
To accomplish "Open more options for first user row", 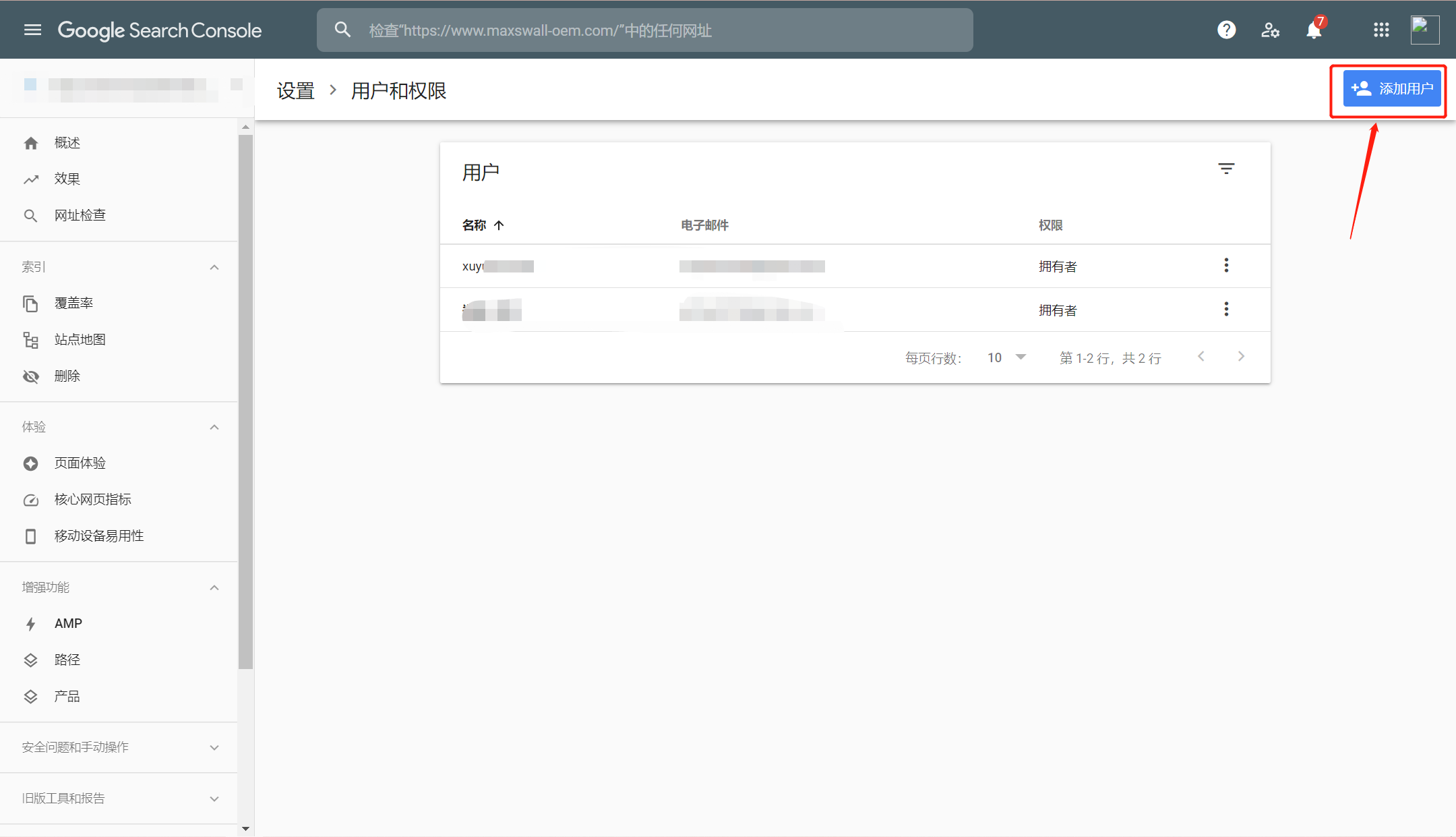I will pos(1226,265).
